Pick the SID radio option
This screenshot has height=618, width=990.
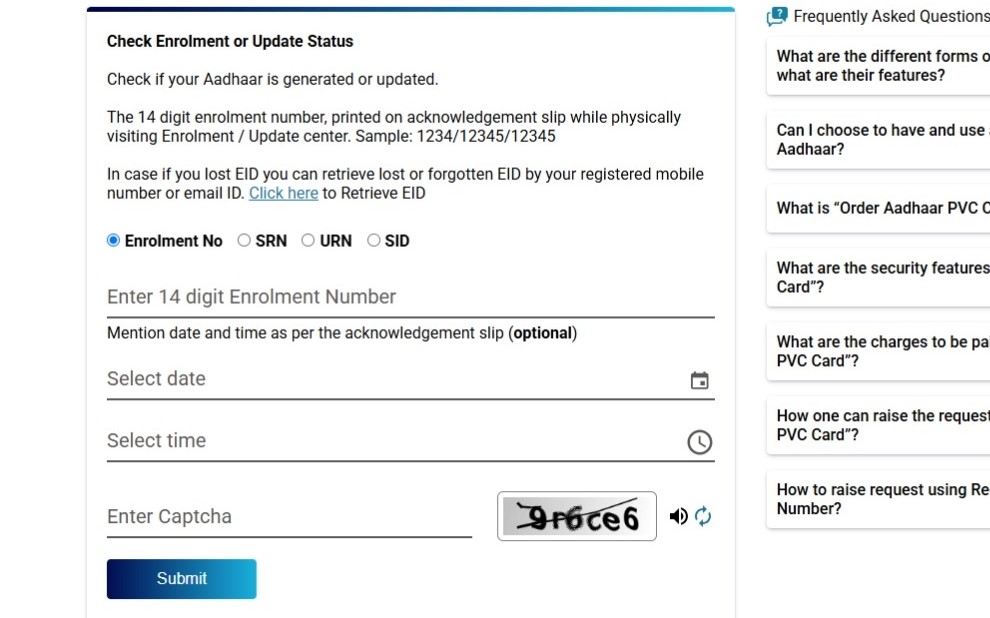(x=373, y=241)
